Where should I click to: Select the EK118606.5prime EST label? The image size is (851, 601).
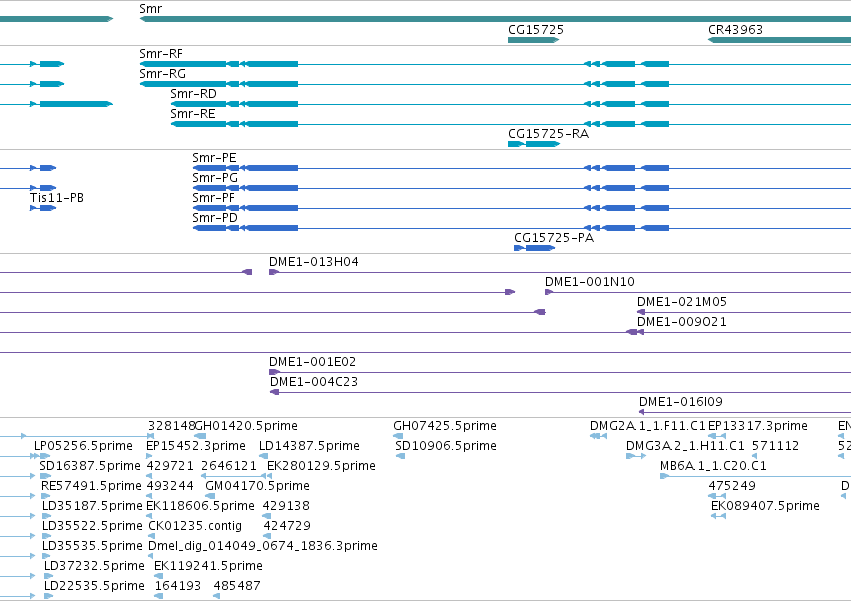(x=200, y=507)
